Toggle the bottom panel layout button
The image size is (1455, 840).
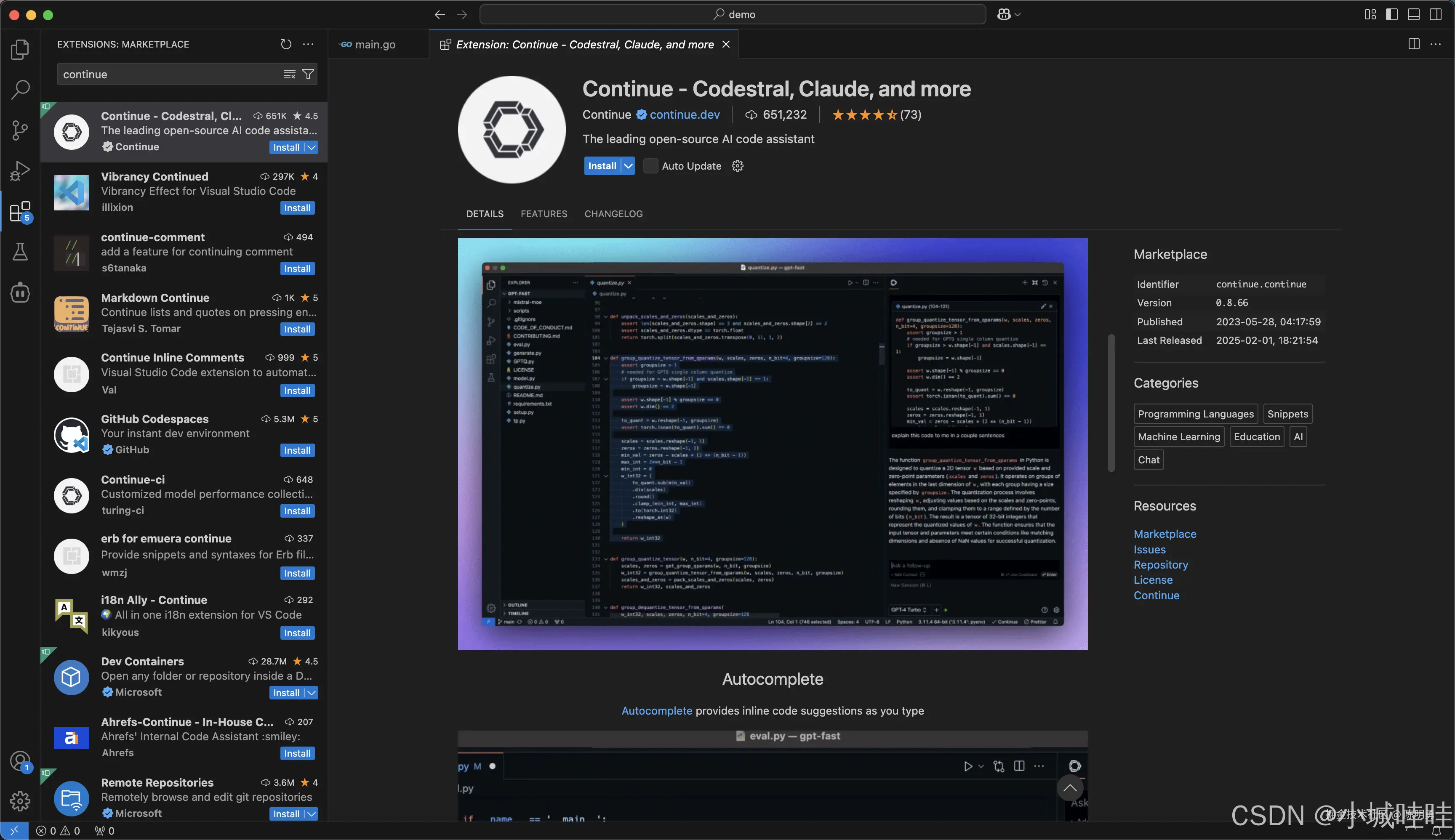click(1413, 14)
